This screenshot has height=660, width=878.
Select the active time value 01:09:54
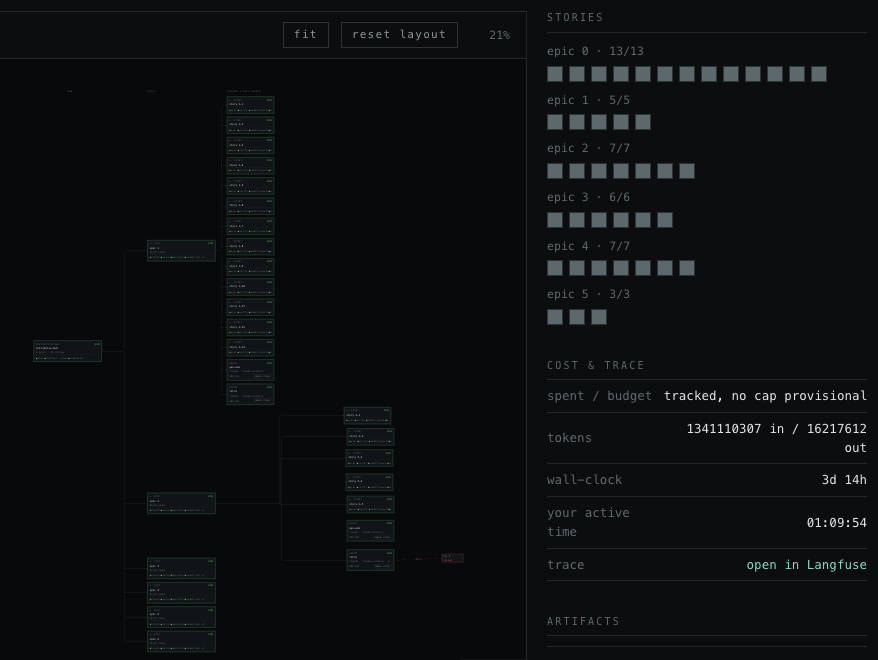(x=837, y=523)
